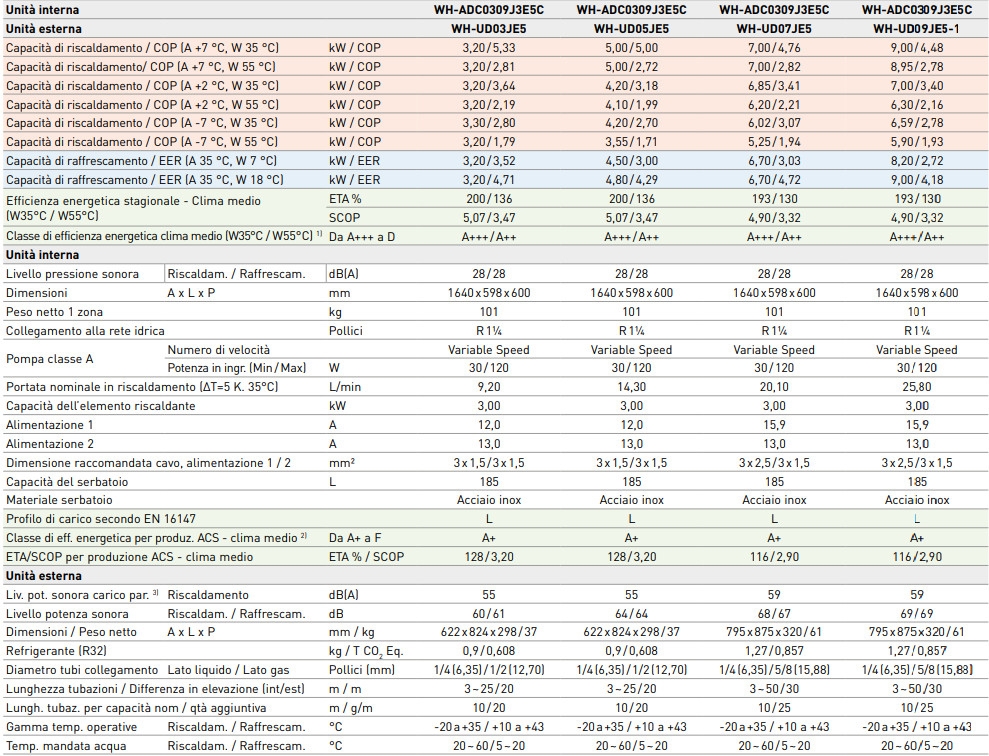Select the "Refrigerante (R32)" row label
The height and width of the screenshot is (756, 989).
pos(56,651)
